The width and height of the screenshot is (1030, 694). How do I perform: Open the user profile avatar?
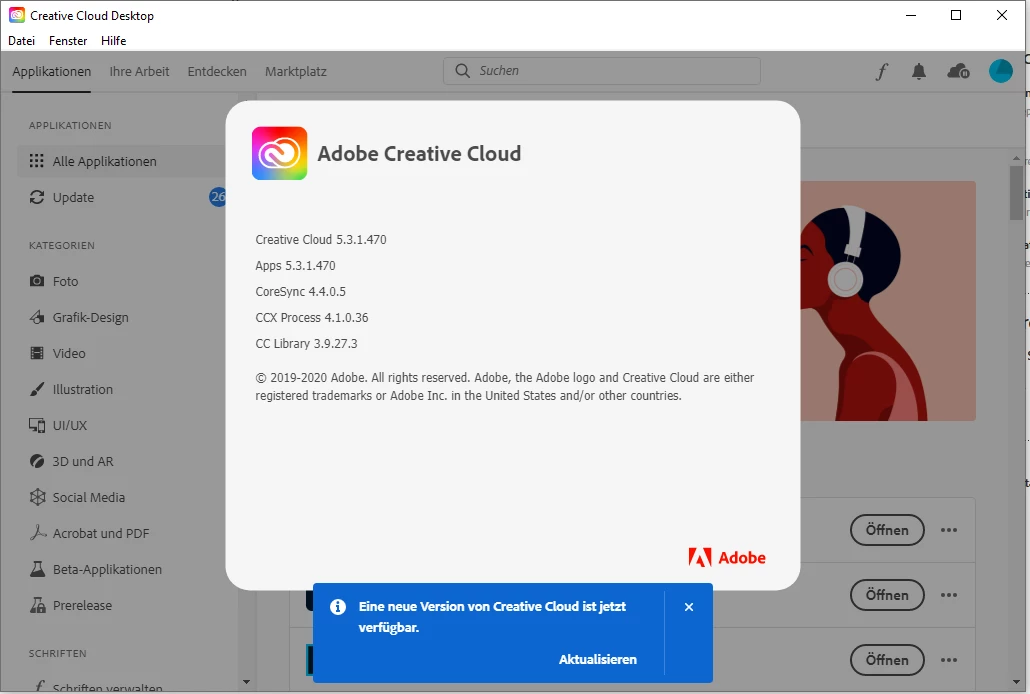1001,71
